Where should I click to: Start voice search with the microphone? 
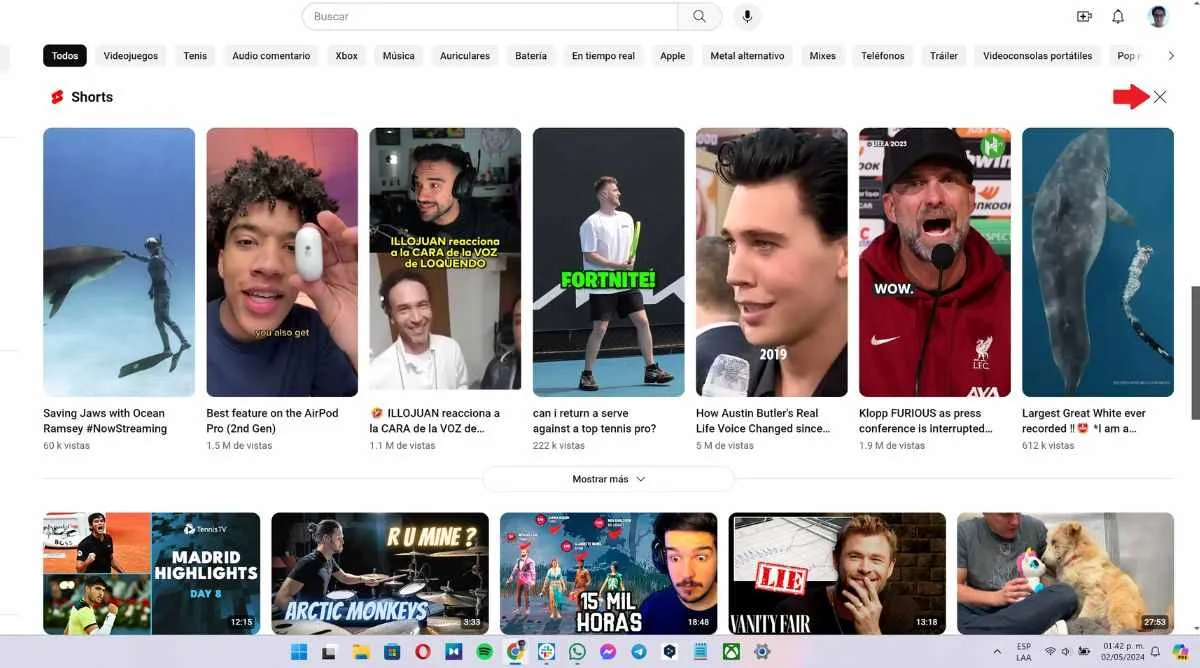coord(746,16)
